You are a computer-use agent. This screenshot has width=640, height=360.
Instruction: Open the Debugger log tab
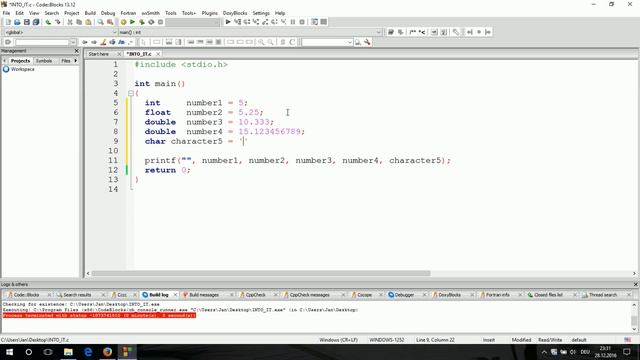[x=403, y=295]
